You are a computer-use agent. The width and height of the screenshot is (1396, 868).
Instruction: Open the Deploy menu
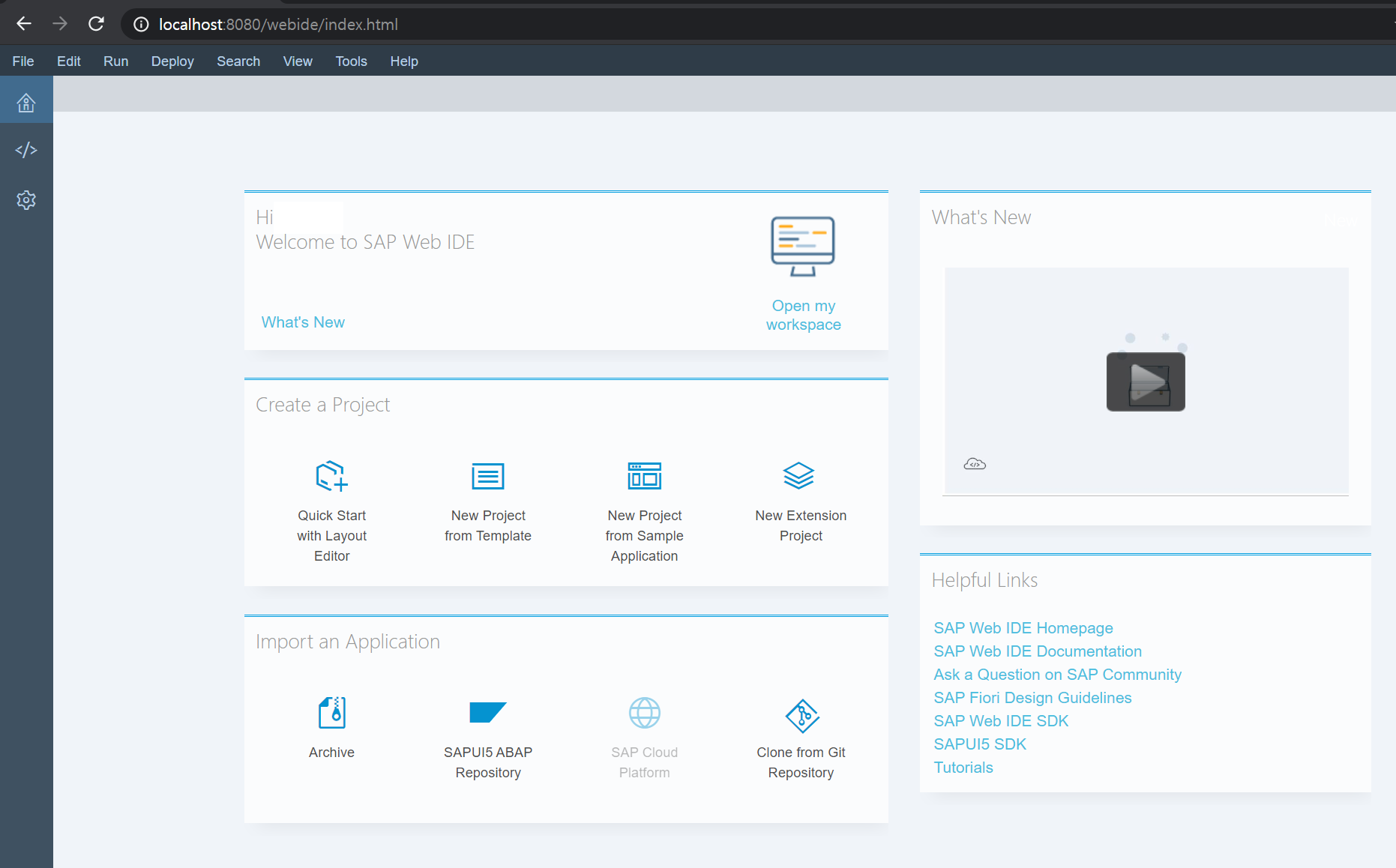click(x=172, y=61)
